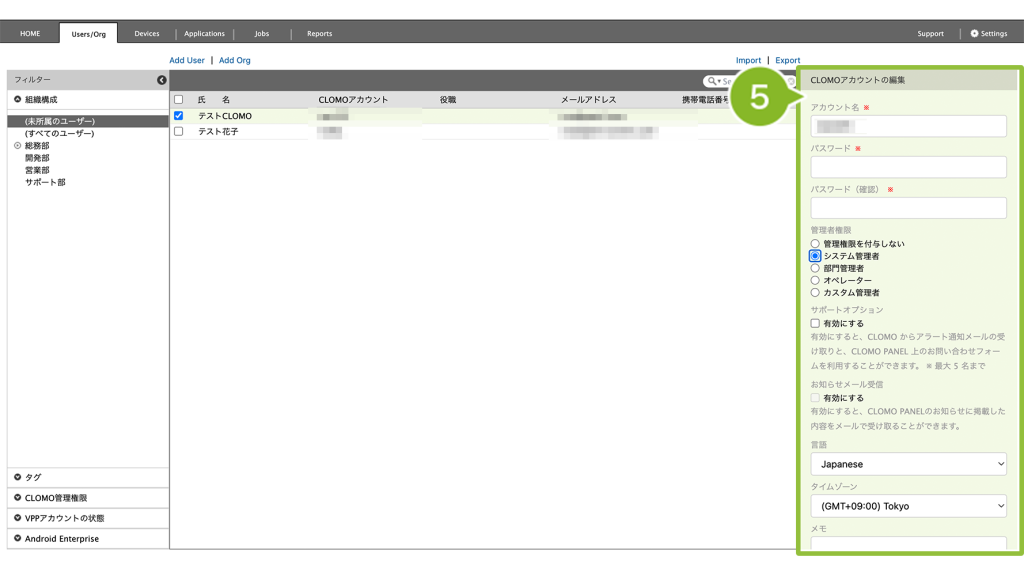Screen dimensions: 1024x576
Task: Collapse the 組織構成 section arrow icon
Action: coord(18,100)
